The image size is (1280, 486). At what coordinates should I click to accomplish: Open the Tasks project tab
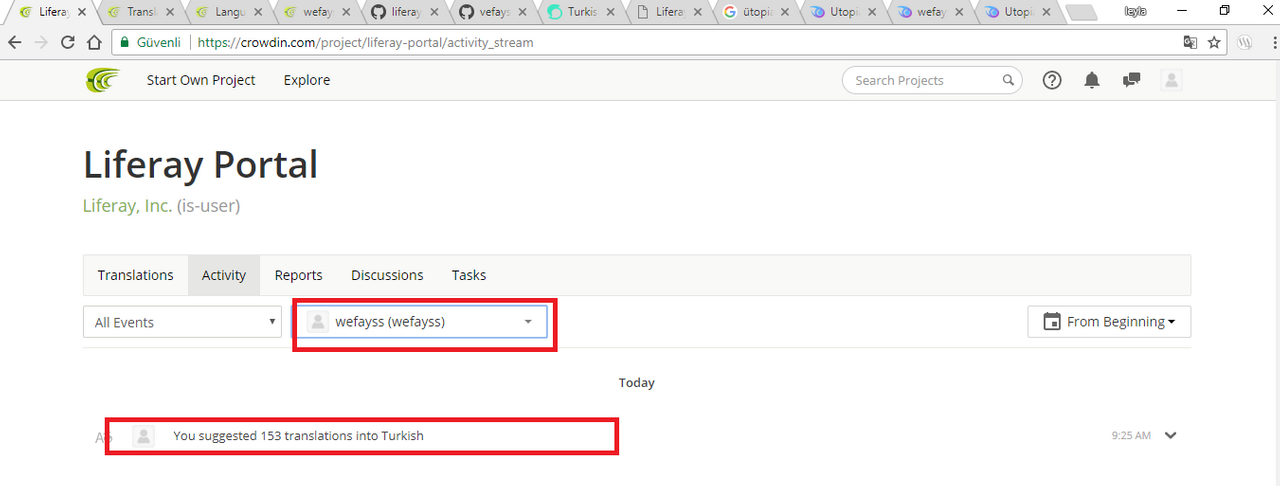coord(469,275)
